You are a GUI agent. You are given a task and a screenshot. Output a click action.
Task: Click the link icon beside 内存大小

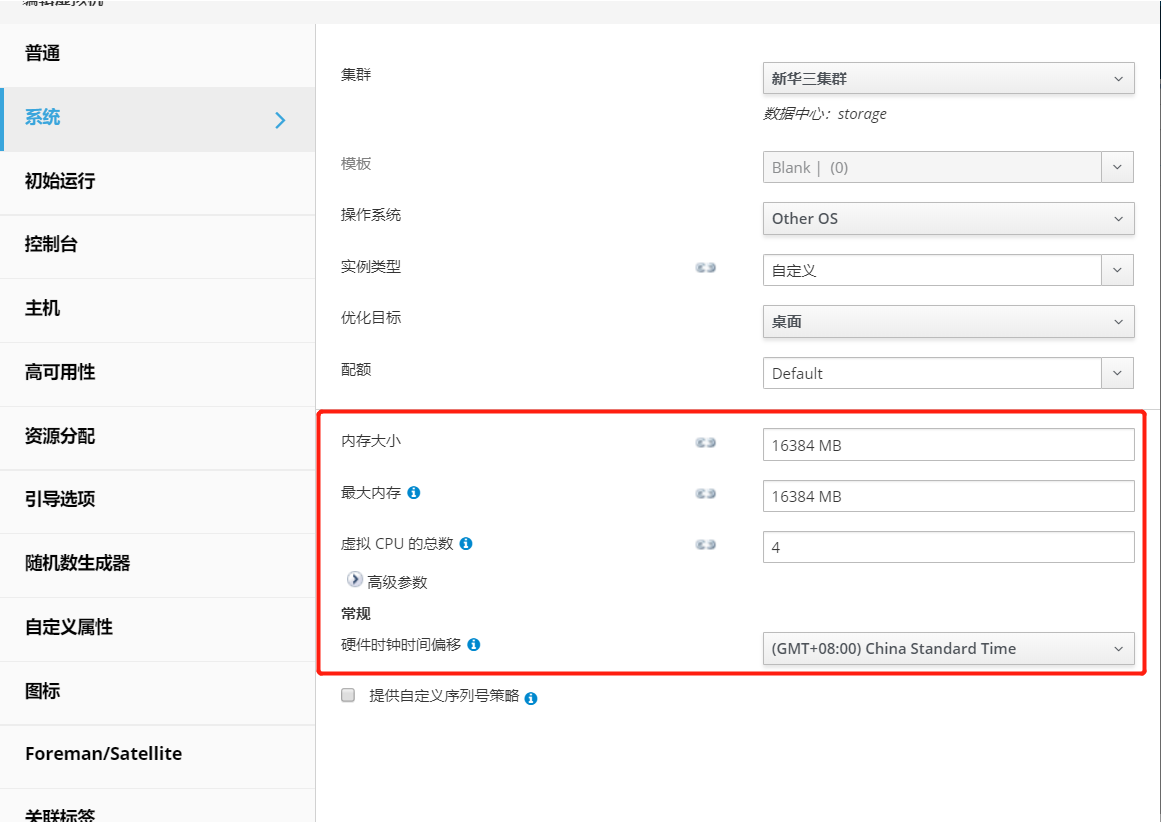click(706, 442)
